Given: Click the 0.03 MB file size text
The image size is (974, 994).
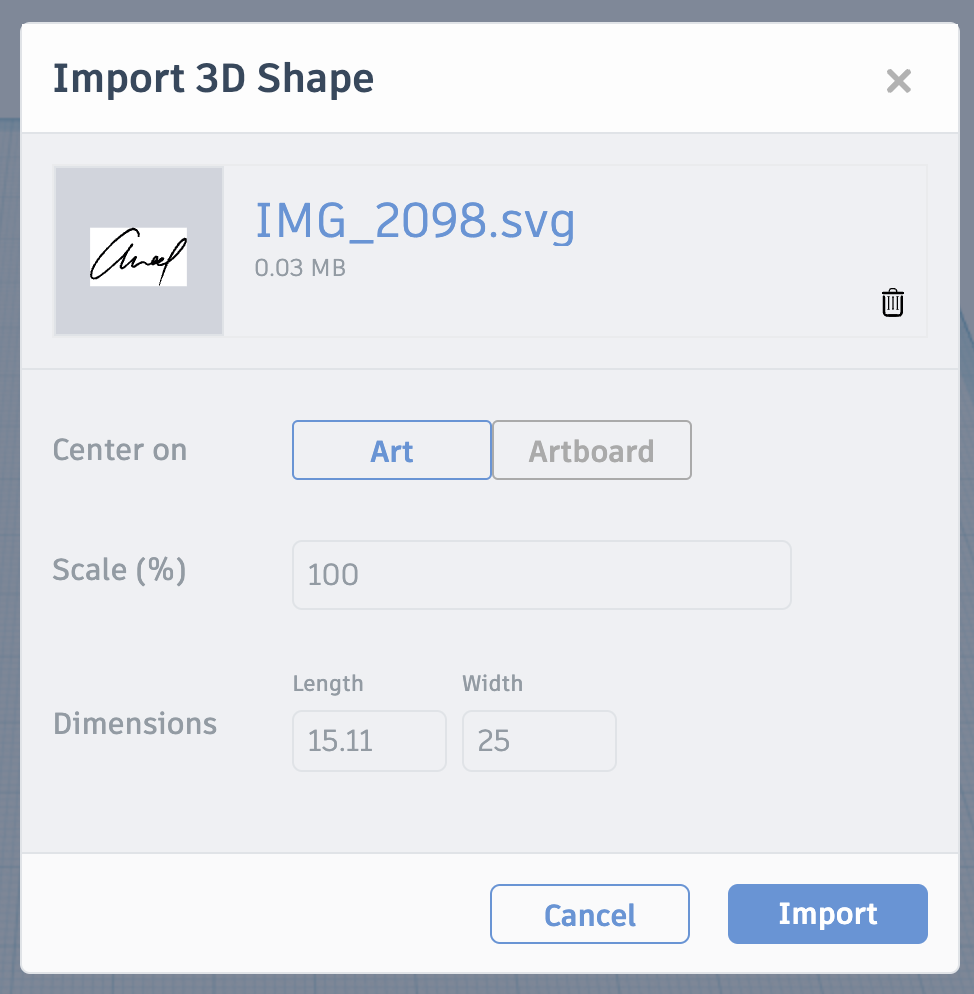Looking at the screenshot, I should (300, 268).
